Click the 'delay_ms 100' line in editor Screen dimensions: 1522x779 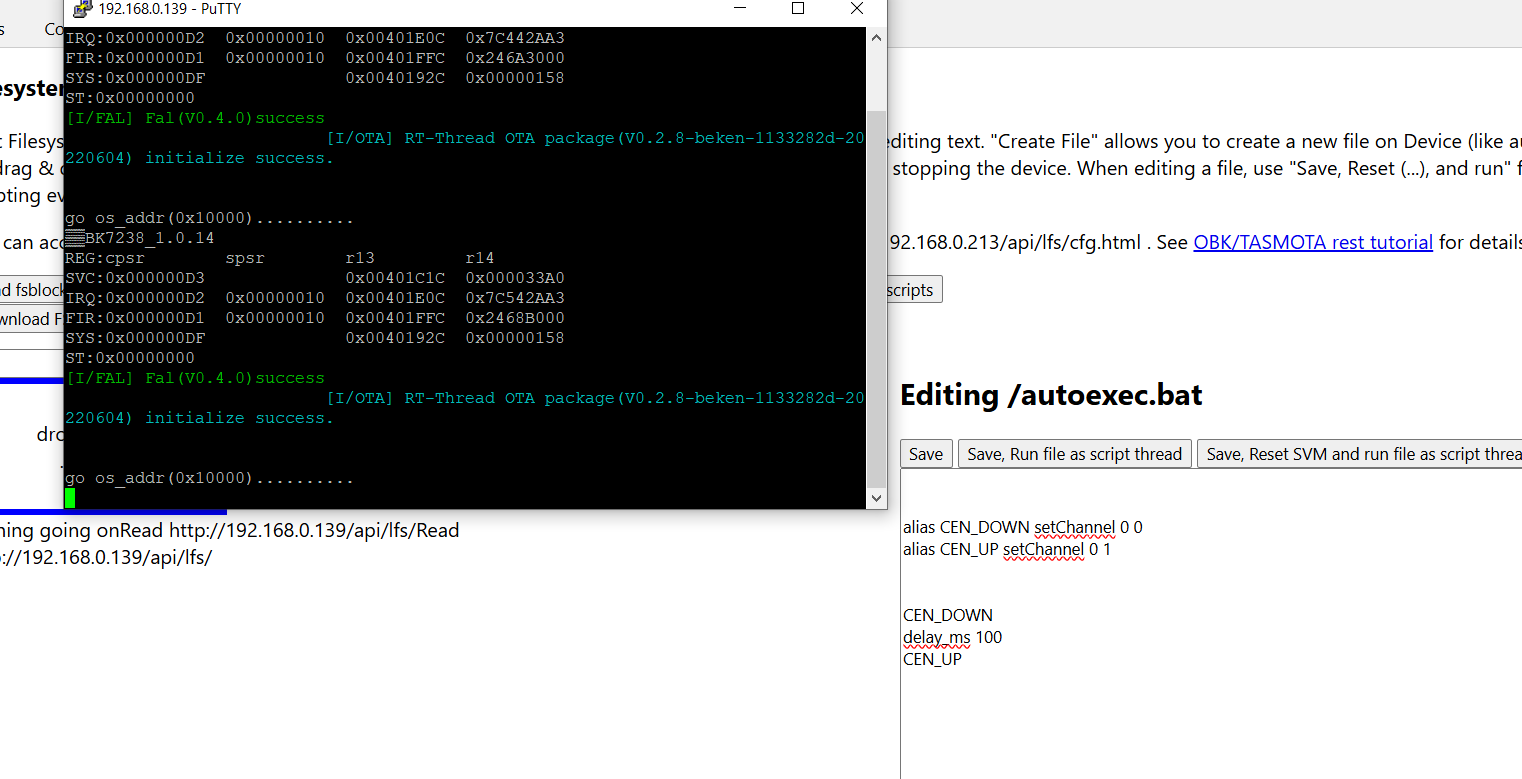952,637
